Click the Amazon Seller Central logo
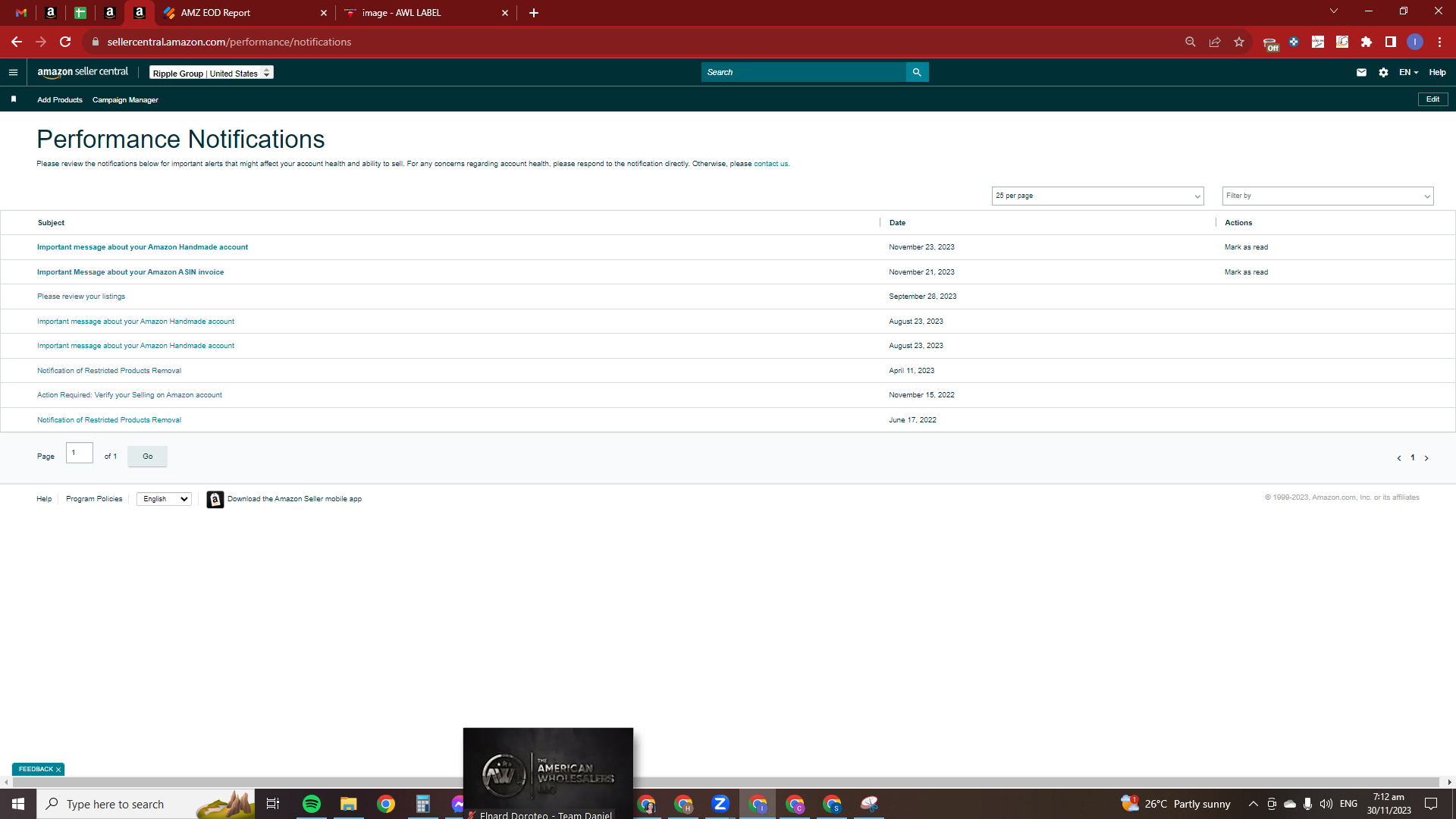This screenshot has height=819, width=1456. click(83, 72)
